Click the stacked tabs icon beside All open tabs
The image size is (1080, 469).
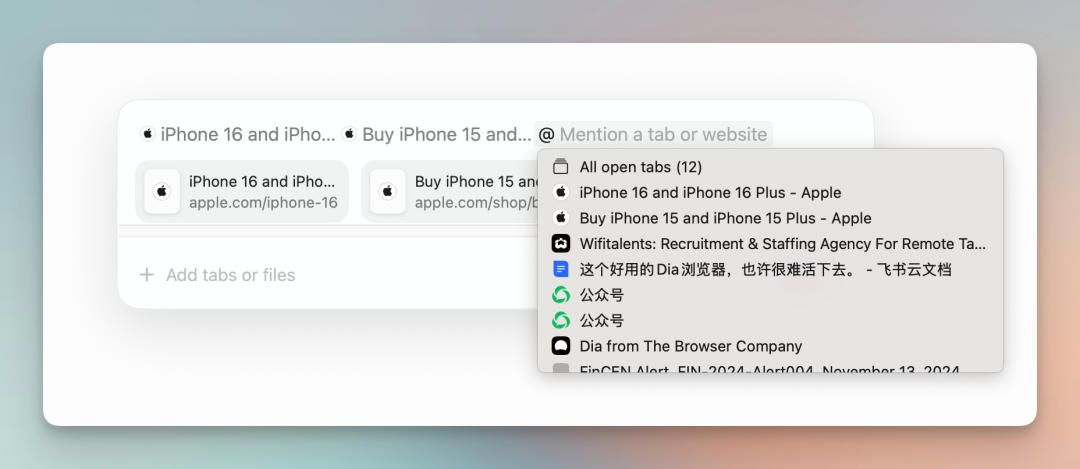(x=561, y=166)
